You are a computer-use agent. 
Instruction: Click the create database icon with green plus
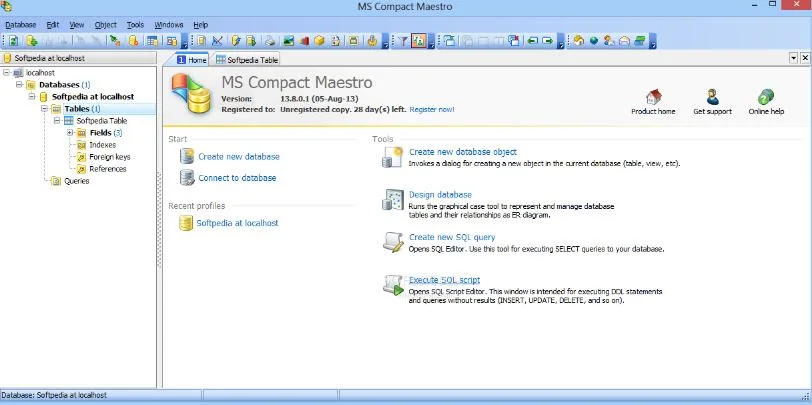coord(32,41)
